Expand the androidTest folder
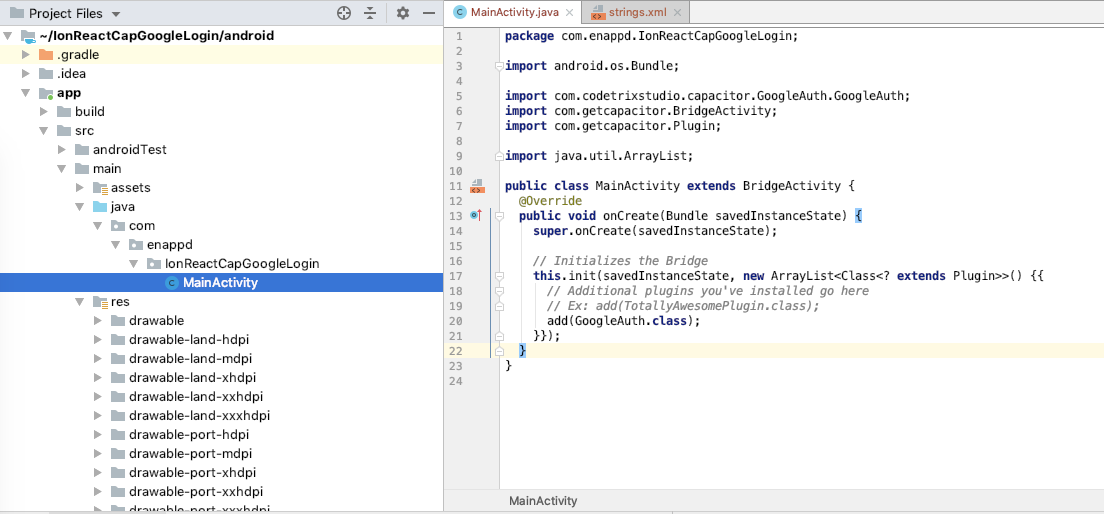Viewport: 1104px width, 514px height. pos(62,150)
